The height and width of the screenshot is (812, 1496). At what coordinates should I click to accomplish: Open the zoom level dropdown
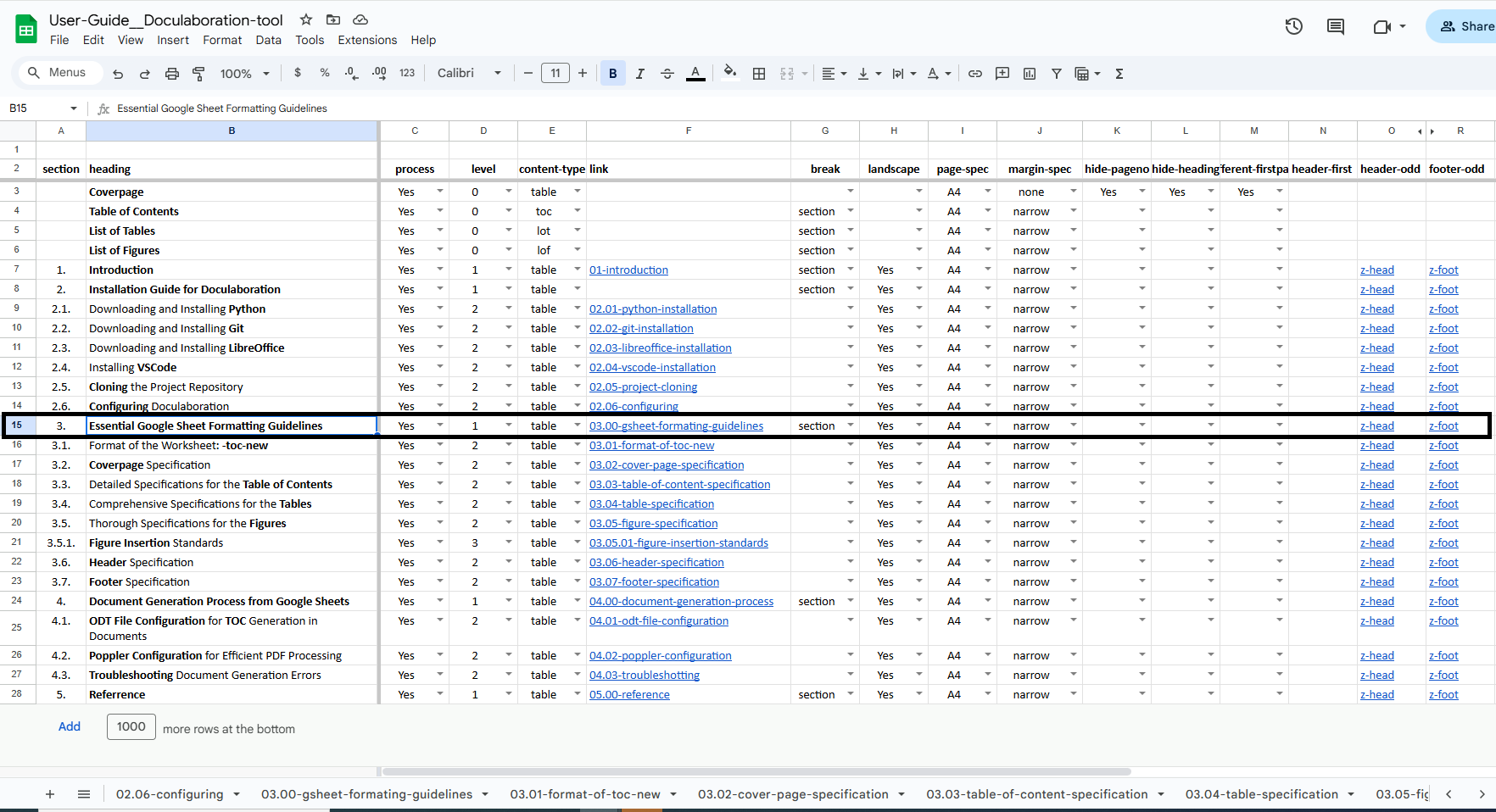[244, 74]
